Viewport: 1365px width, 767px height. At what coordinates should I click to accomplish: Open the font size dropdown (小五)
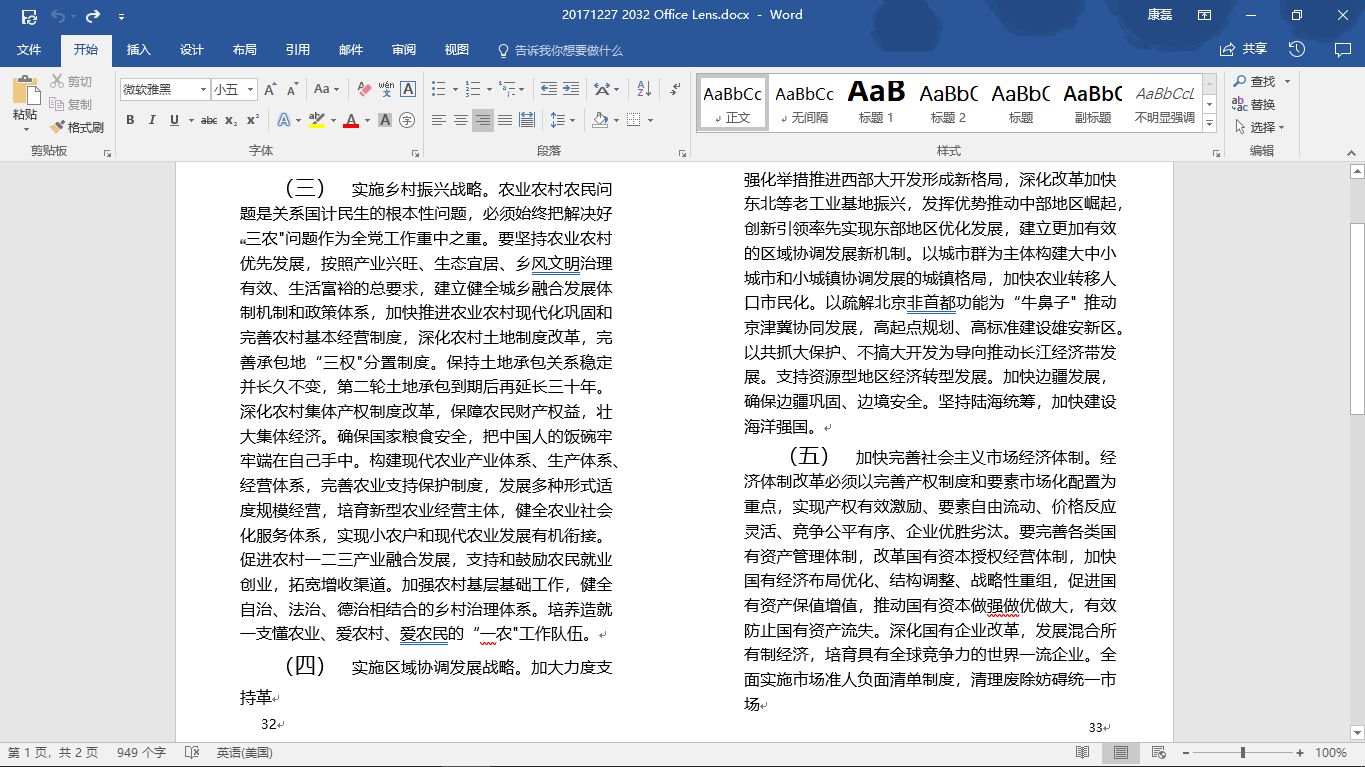tap(250, 89)
